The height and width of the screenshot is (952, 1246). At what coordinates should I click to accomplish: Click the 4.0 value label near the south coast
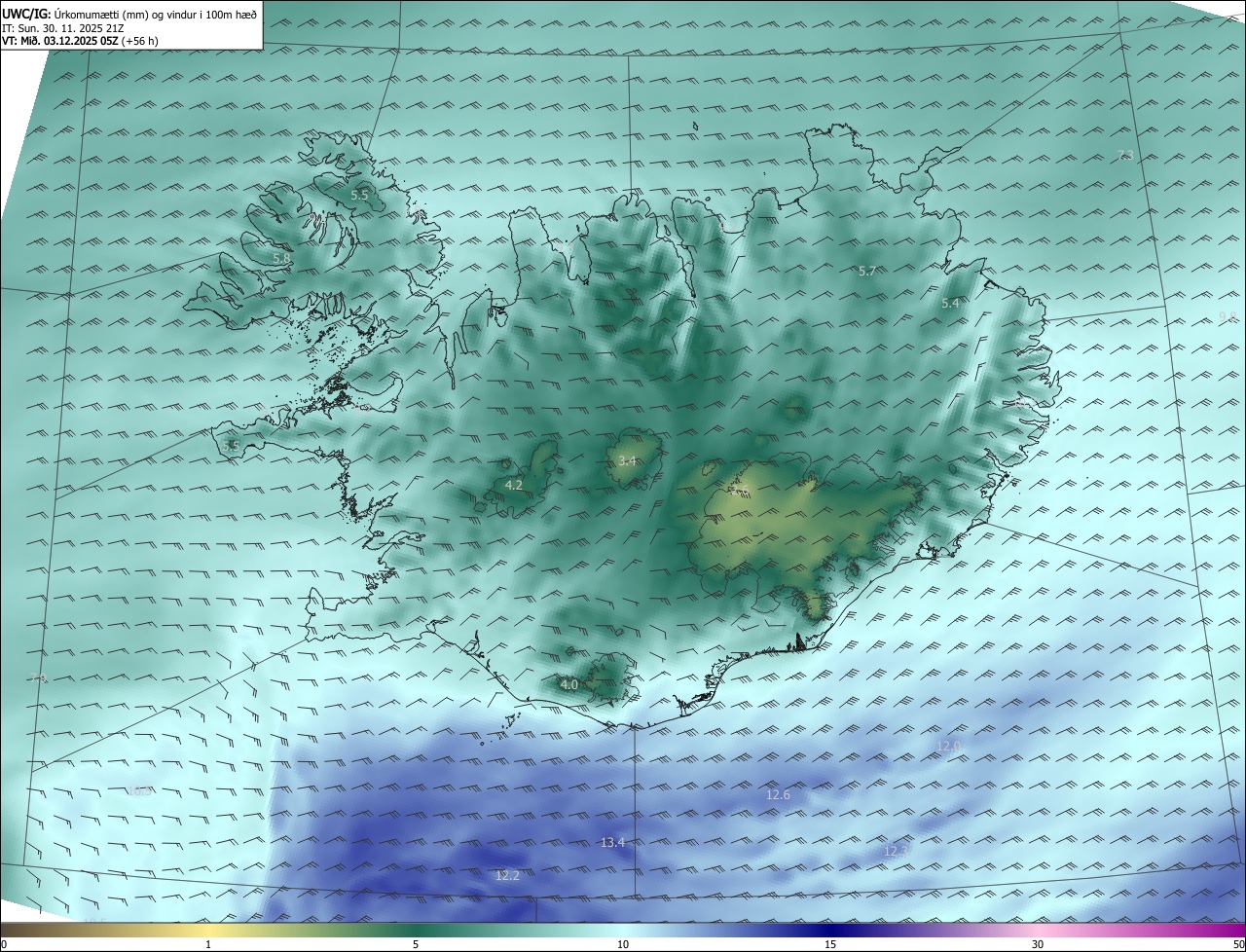pyautogui.click(x=569, y=684)
